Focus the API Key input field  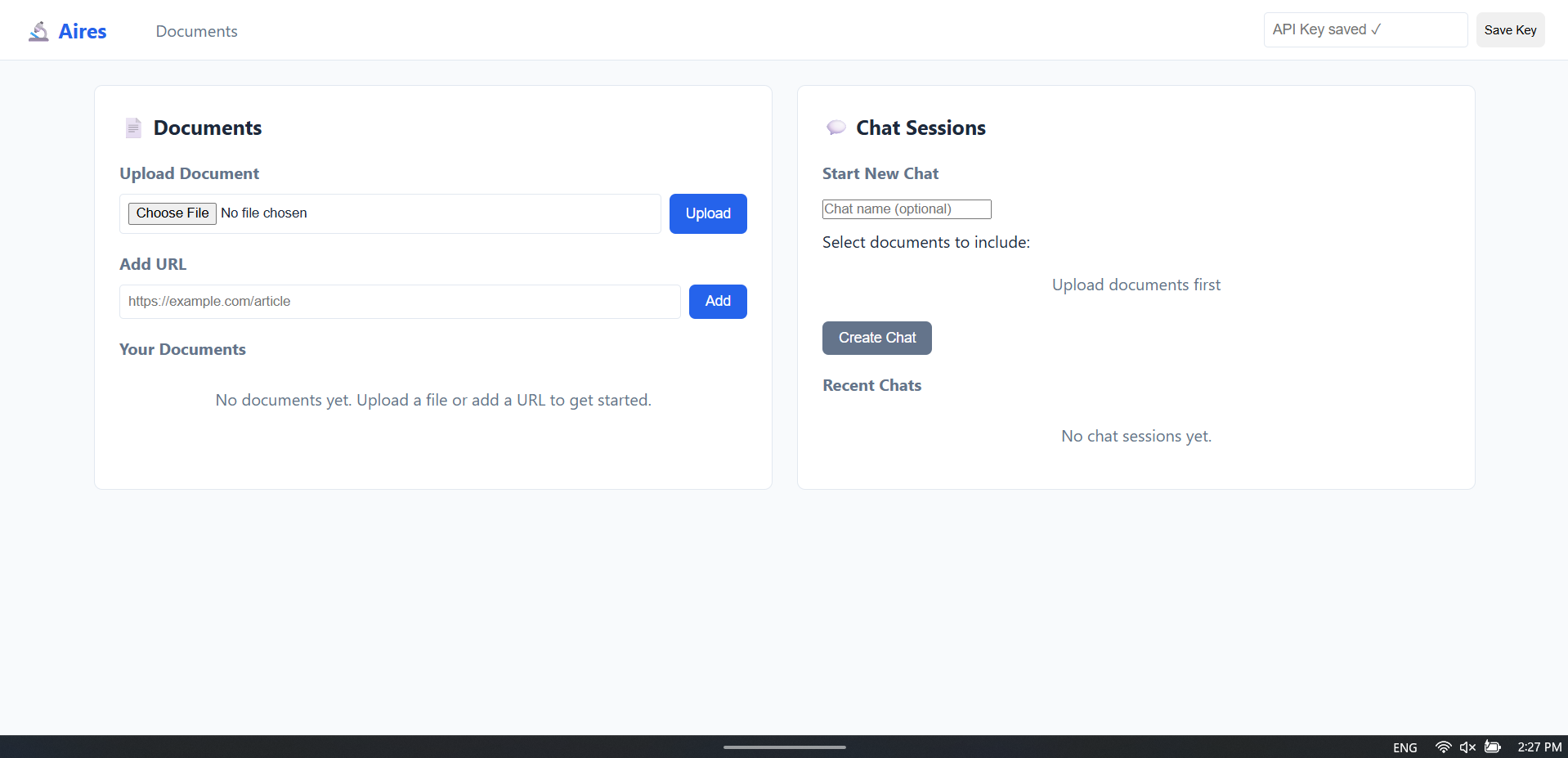click(1364, 30)
